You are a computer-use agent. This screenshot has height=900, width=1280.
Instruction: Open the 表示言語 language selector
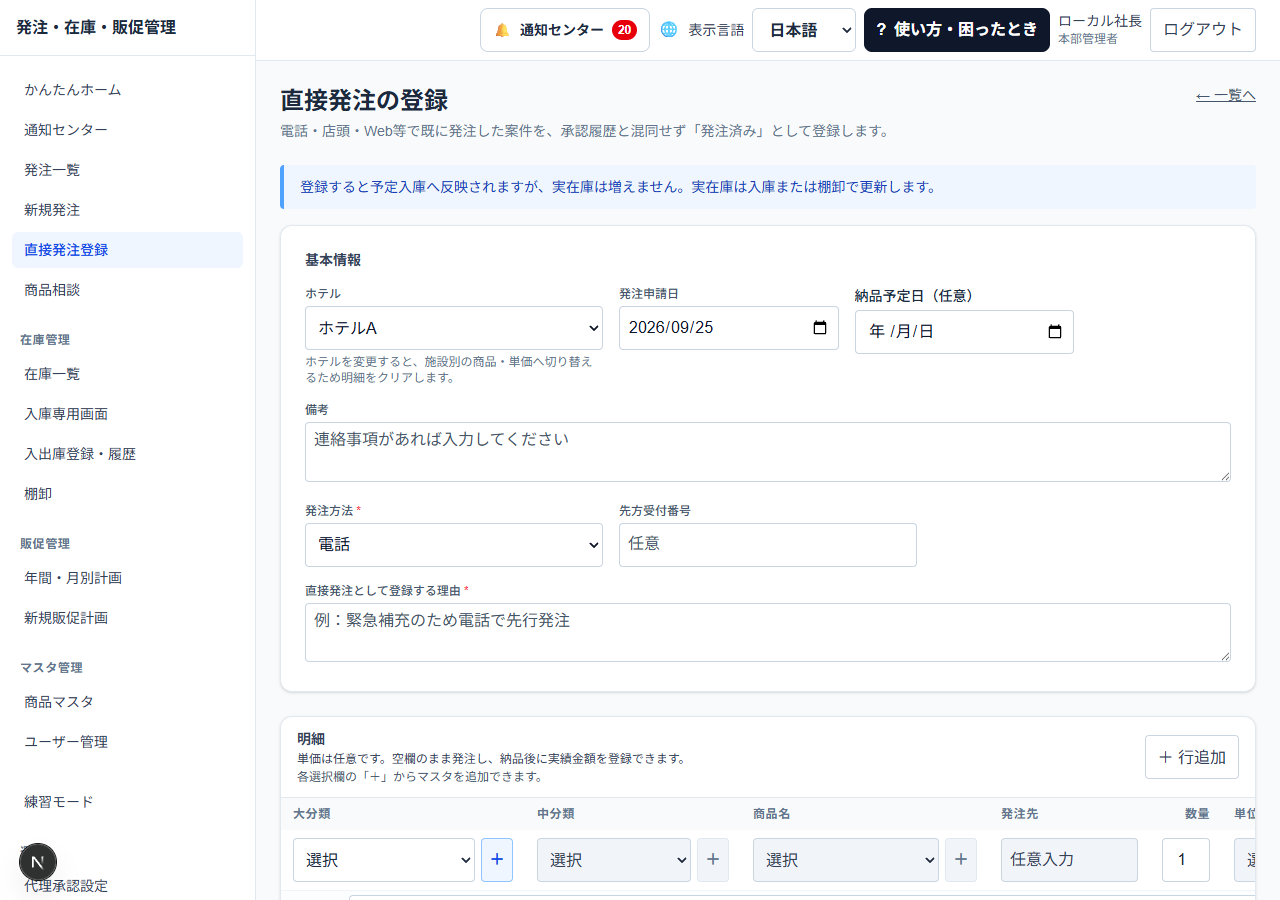[x=804, y=30]
